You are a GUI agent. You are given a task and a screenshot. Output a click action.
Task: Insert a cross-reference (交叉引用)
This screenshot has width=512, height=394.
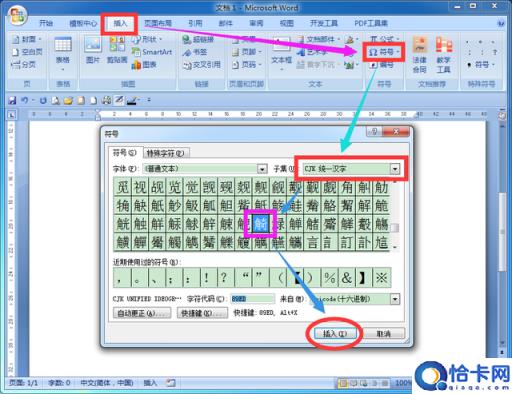201,65
